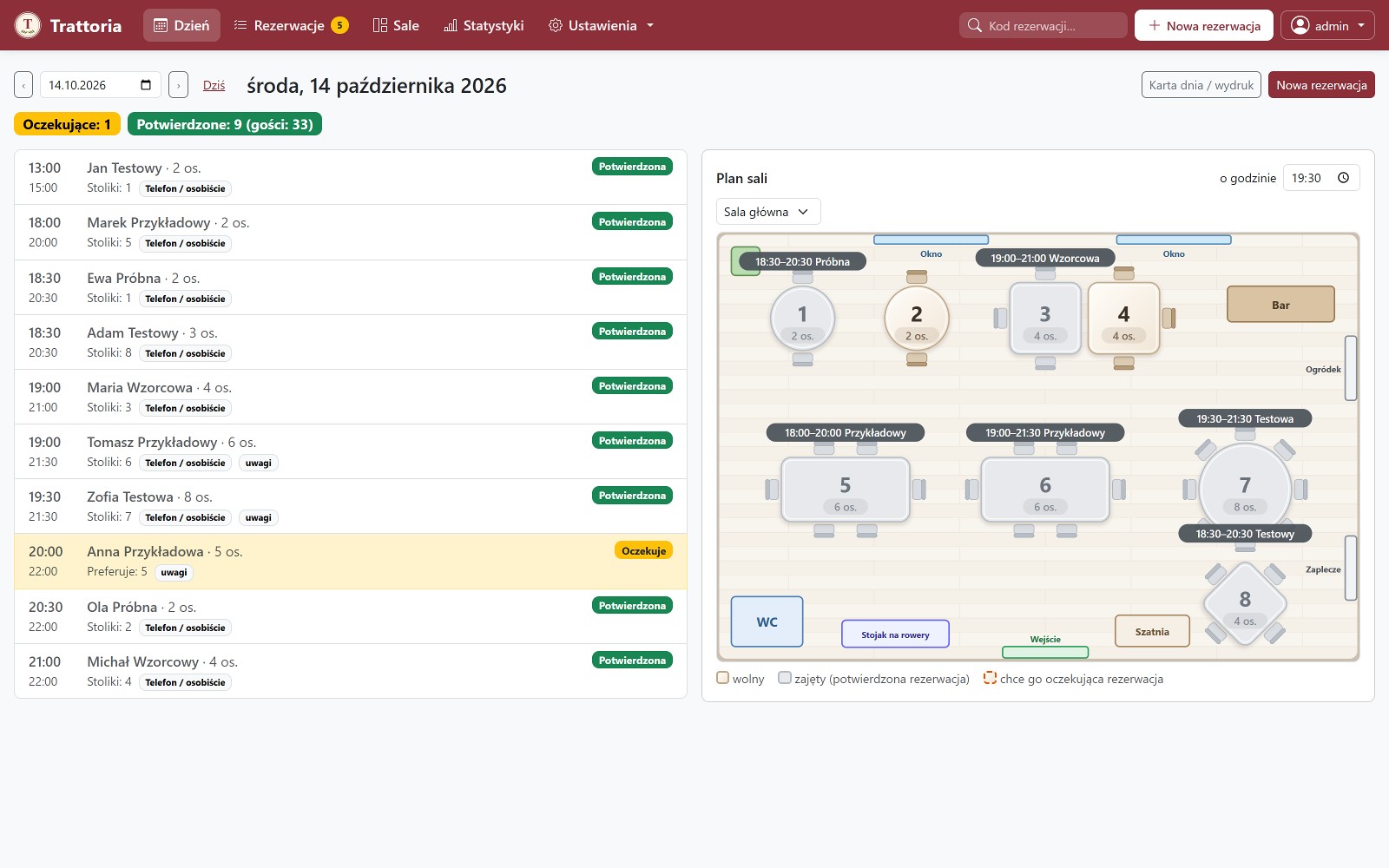This screenshot has height=868, width=1389.
Task: Click Szatnia object on plan
Action: click(x=1152, y=631)
